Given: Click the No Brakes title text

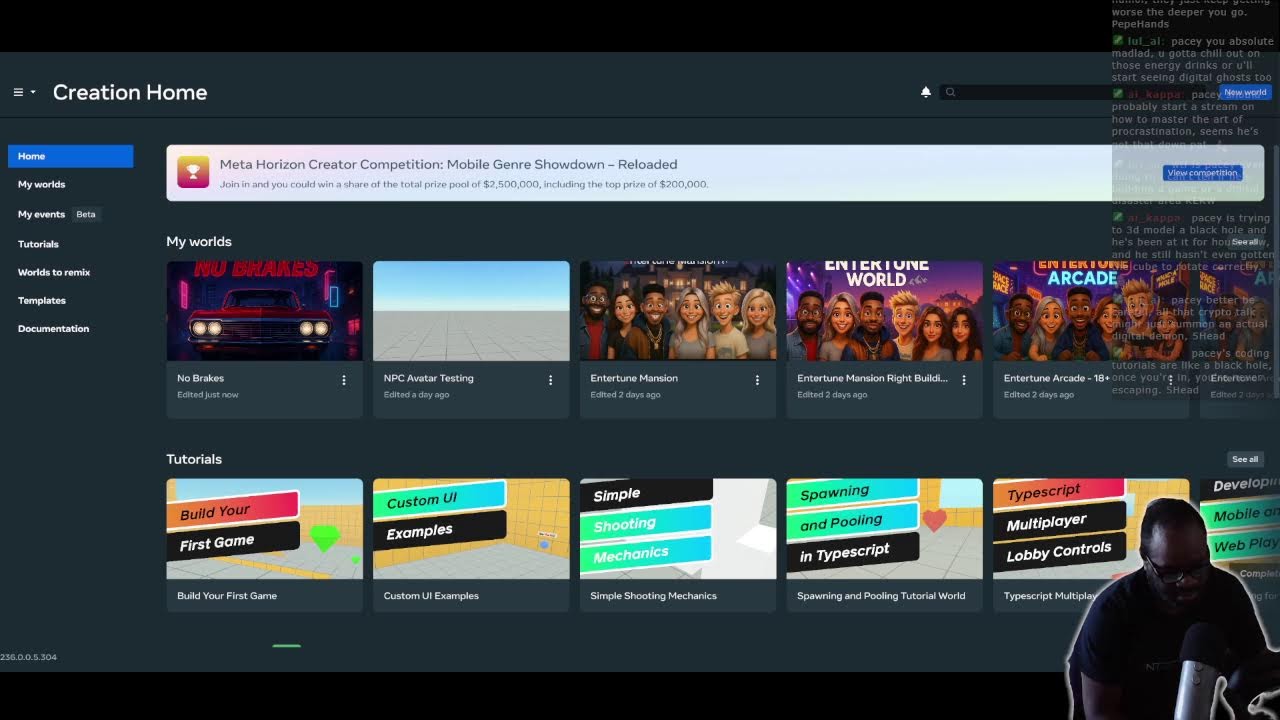Looking at the screenshot, I should point(200,378).
